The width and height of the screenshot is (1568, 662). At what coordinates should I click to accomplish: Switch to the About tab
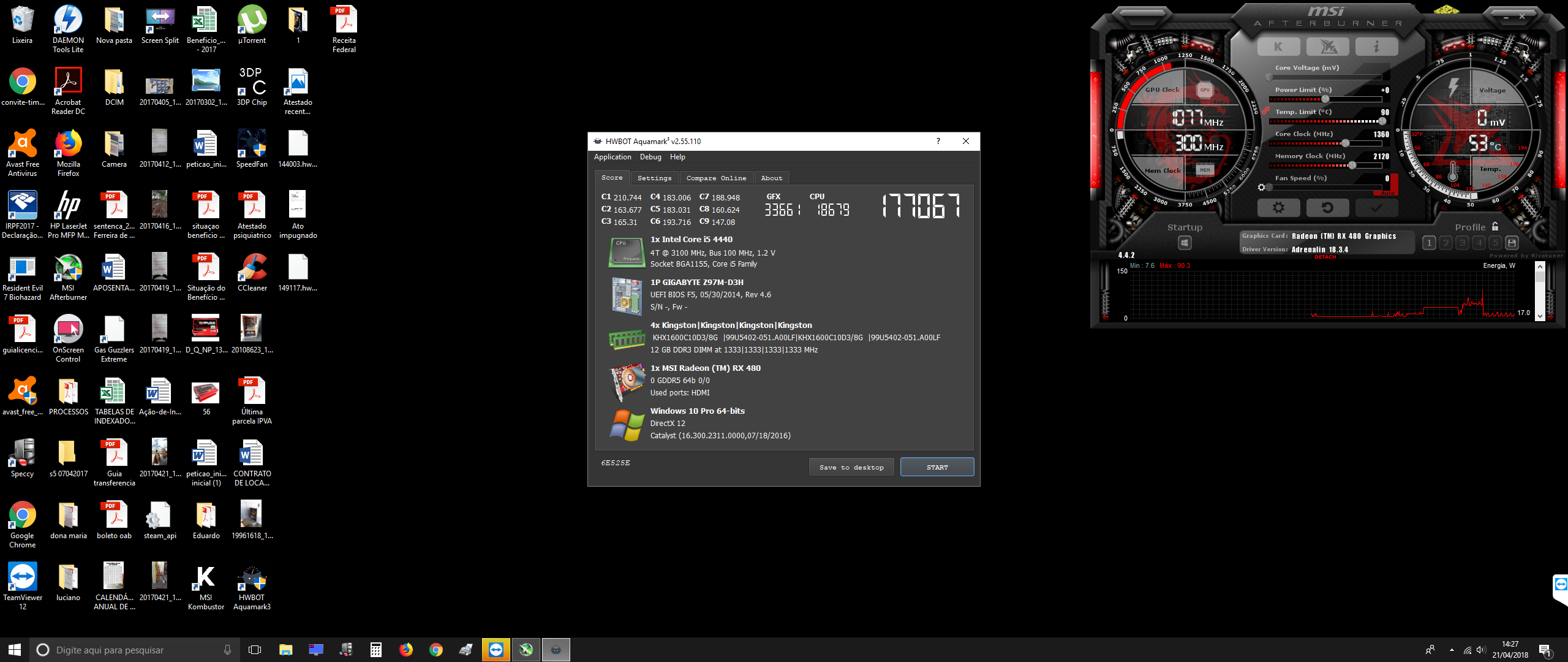tap(772, 178)
